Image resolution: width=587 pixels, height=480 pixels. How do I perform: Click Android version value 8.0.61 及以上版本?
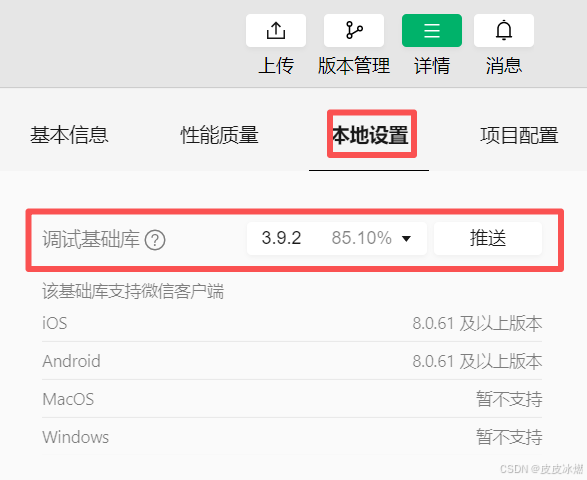coord(477,361)
